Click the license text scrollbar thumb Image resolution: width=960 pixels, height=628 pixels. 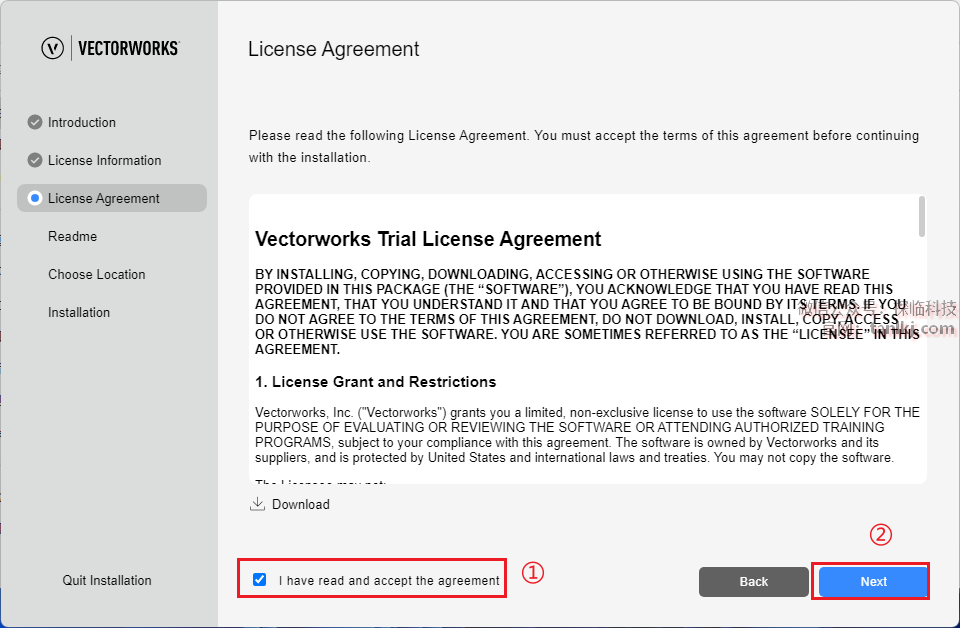(921, 216)
